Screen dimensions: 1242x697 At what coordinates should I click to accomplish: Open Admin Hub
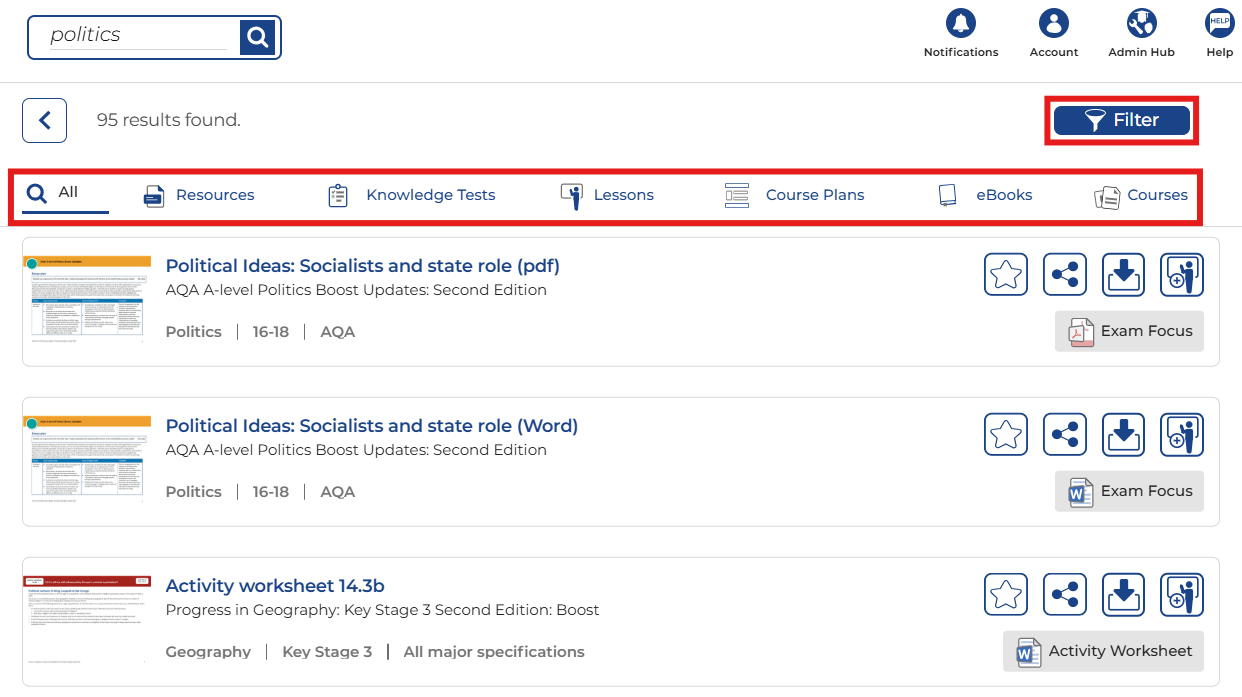click(1141, 23)
